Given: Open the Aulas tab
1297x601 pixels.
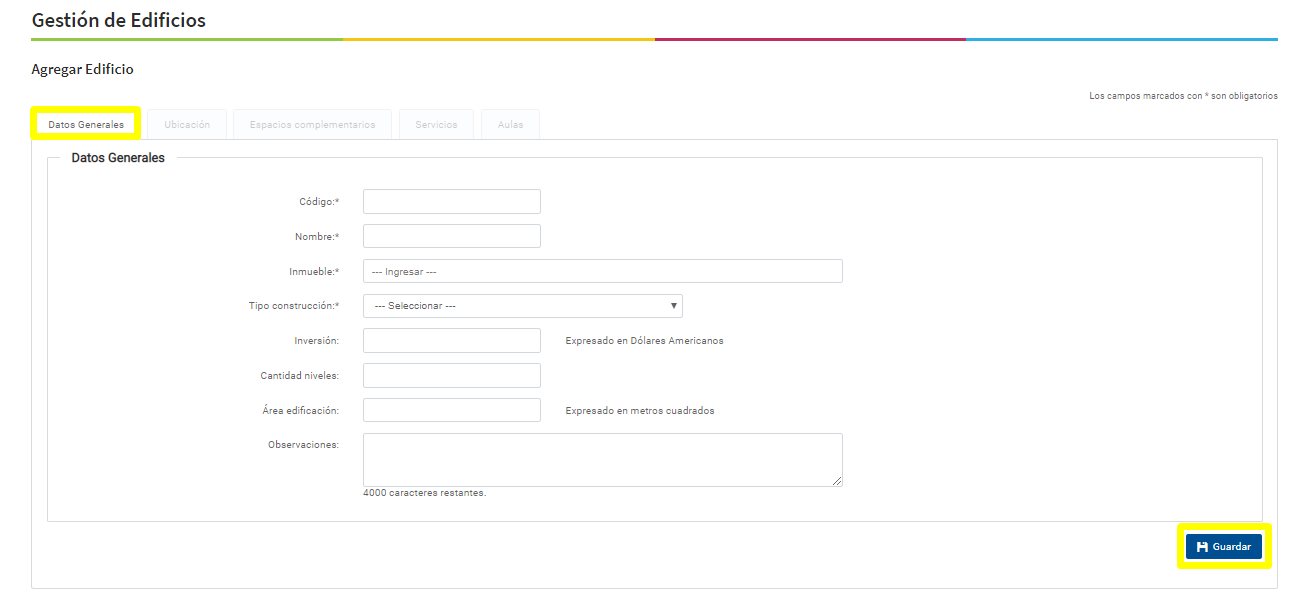Looking at the screenshot, I should (x=510, y=125).
